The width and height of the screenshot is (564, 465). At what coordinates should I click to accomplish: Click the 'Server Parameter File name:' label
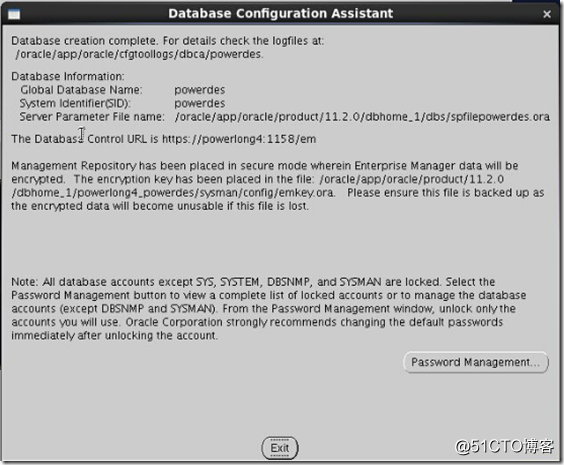click(92, 117)
